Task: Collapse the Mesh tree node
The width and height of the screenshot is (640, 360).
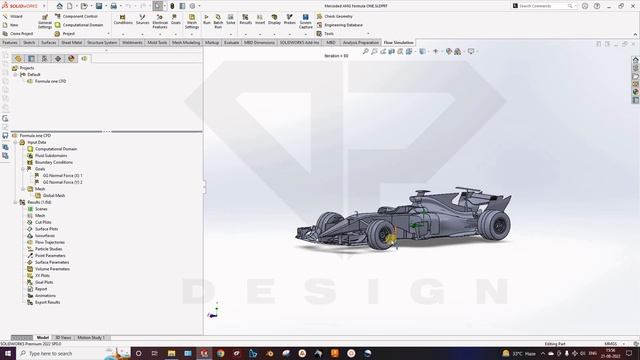Action: pos(23,189)
